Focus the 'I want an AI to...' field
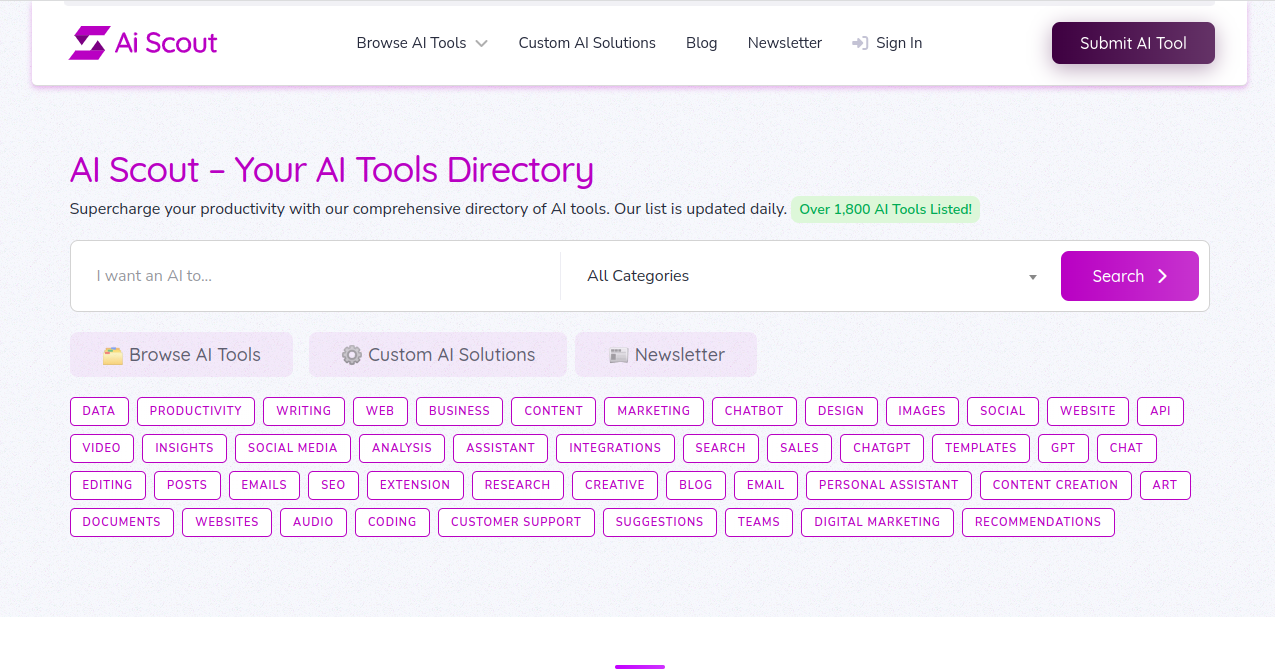Viewport: 1275px width, 669px height. [x=315, y=276]
